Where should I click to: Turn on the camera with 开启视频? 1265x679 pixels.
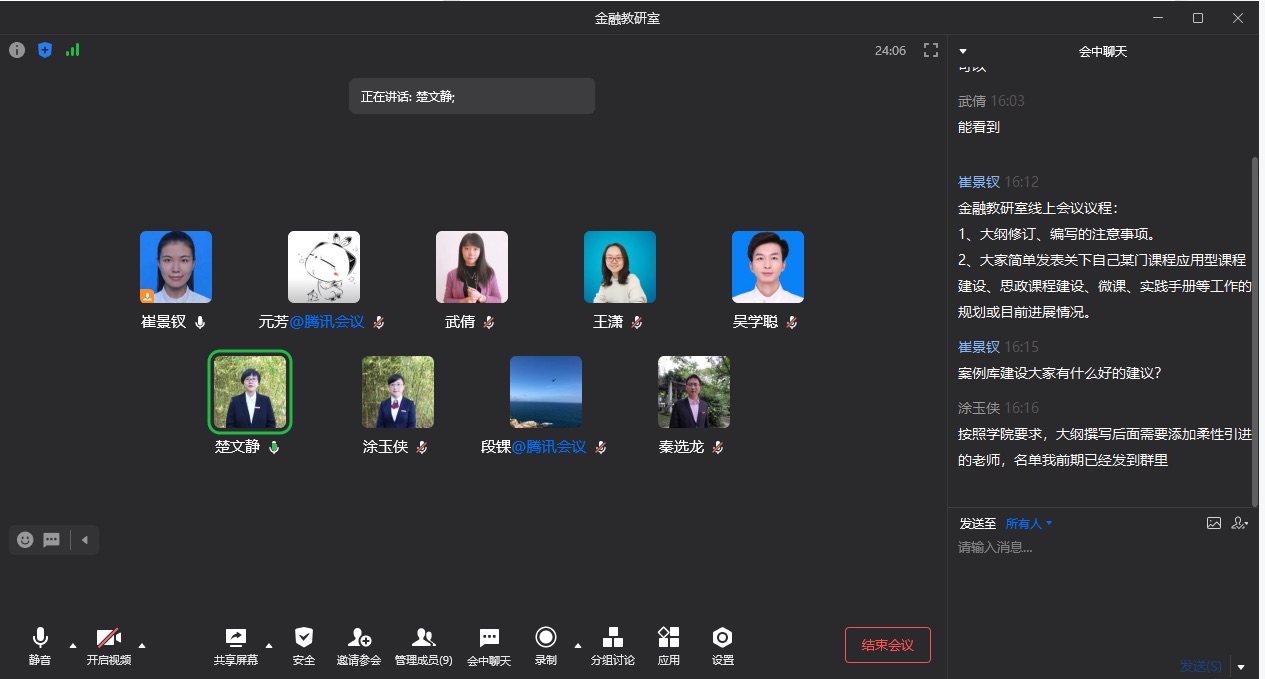click(108, 645)
